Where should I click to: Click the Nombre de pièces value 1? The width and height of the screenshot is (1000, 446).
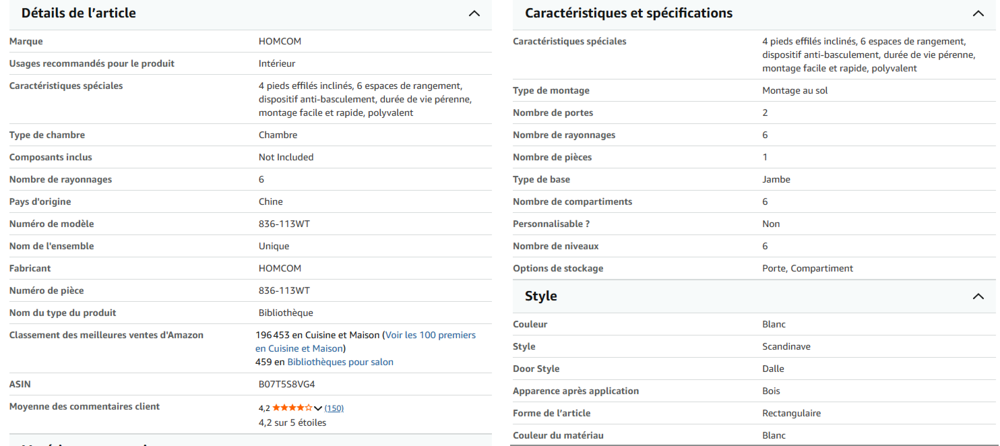(765, 157)
